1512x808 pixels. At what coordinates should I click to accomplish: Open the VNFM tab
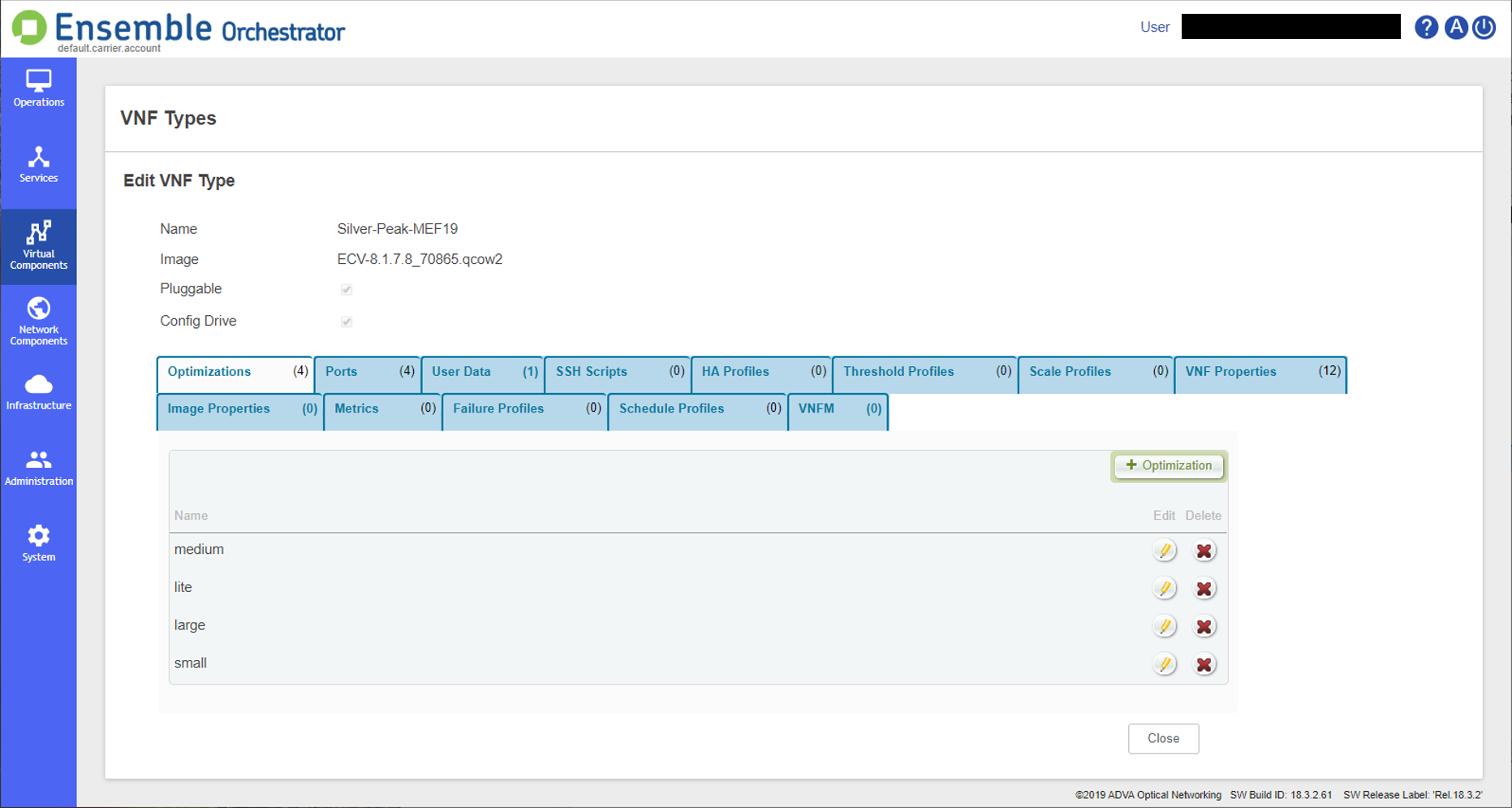[838, 411]
